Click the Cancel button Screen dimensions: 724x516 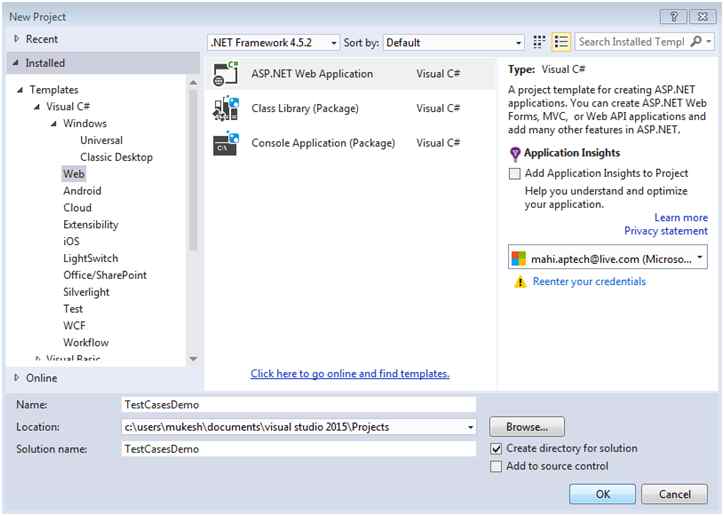click(674, 494)
